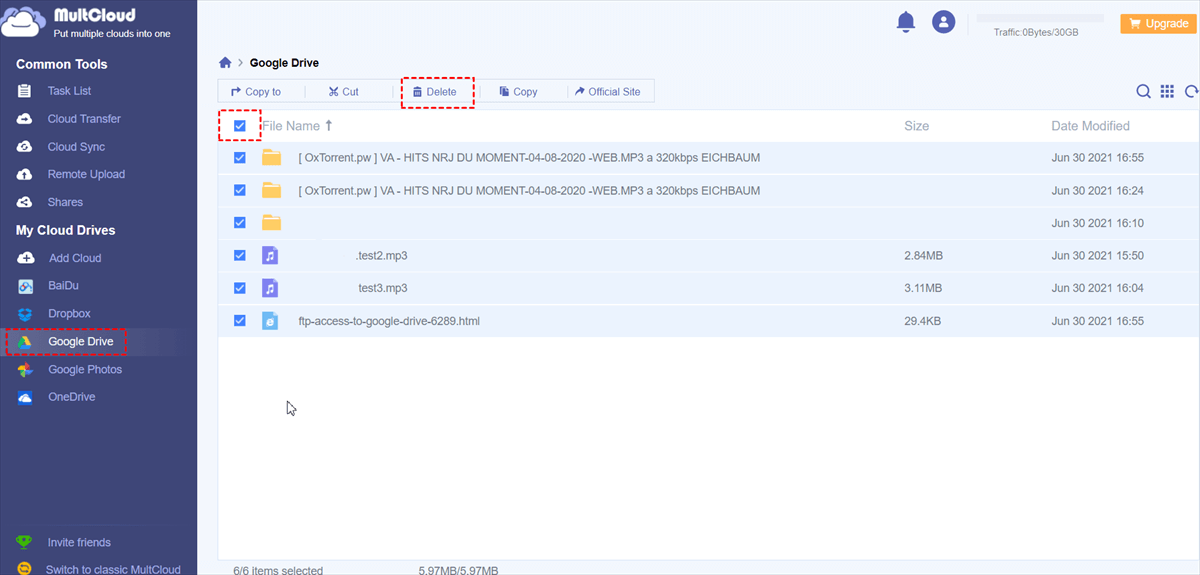Click folder icon of 16:24 OxTorrent row
Viewport: 1200px width, 575px height.
tap(271, 190)
